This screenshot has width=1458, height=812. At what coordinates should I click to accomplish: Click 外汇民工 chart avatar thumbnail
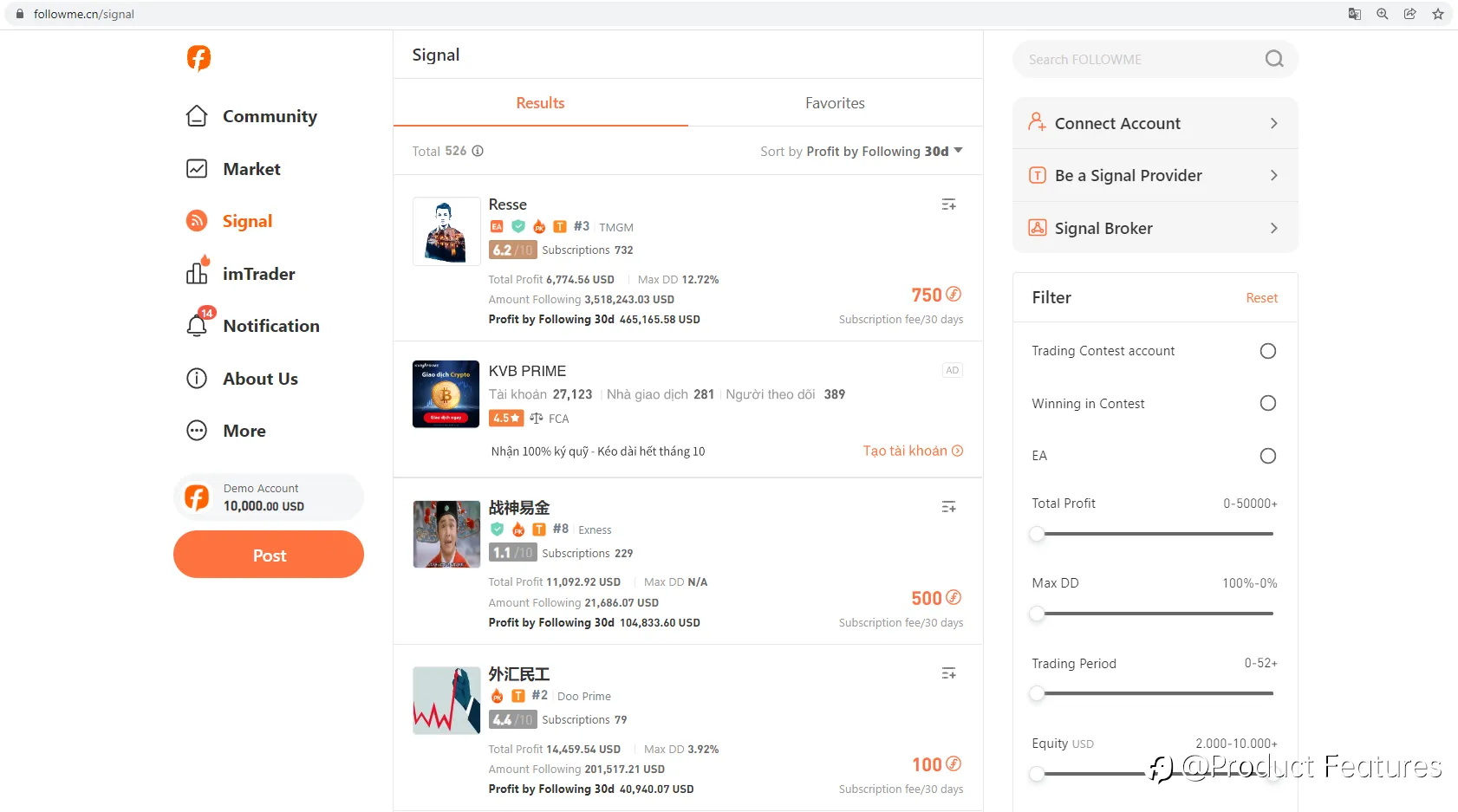(446, 700)
